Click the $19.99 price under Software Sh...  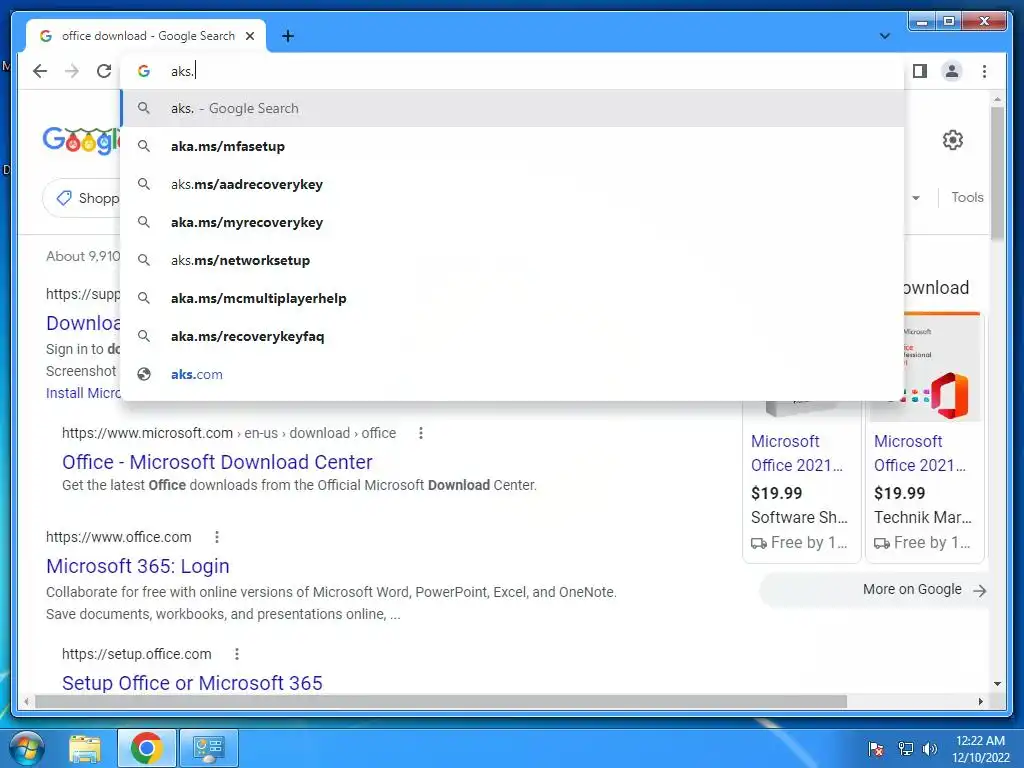[x=776, y=493]
